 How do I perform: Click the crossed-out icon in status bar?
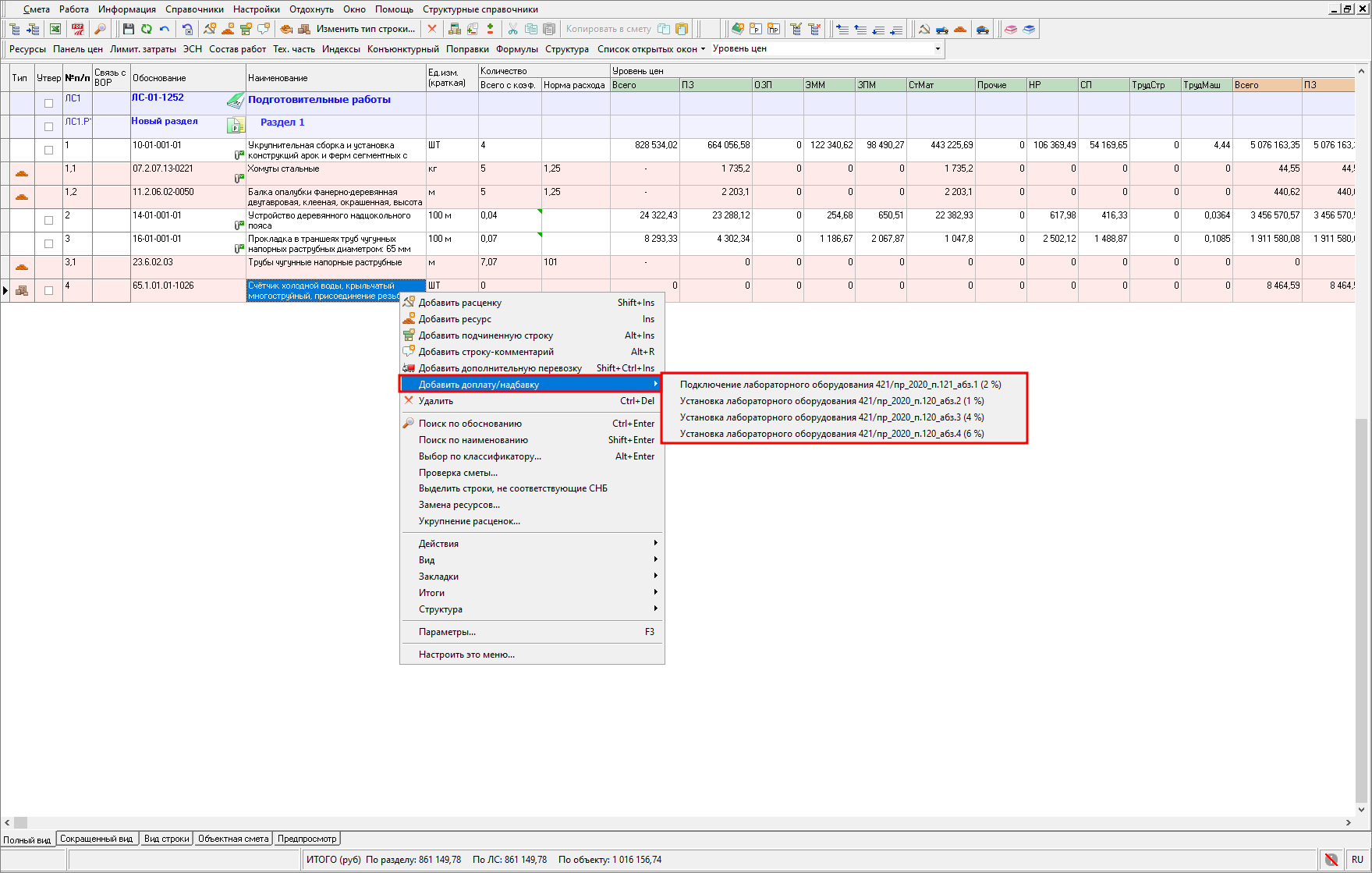click(x=1331, y=860)
